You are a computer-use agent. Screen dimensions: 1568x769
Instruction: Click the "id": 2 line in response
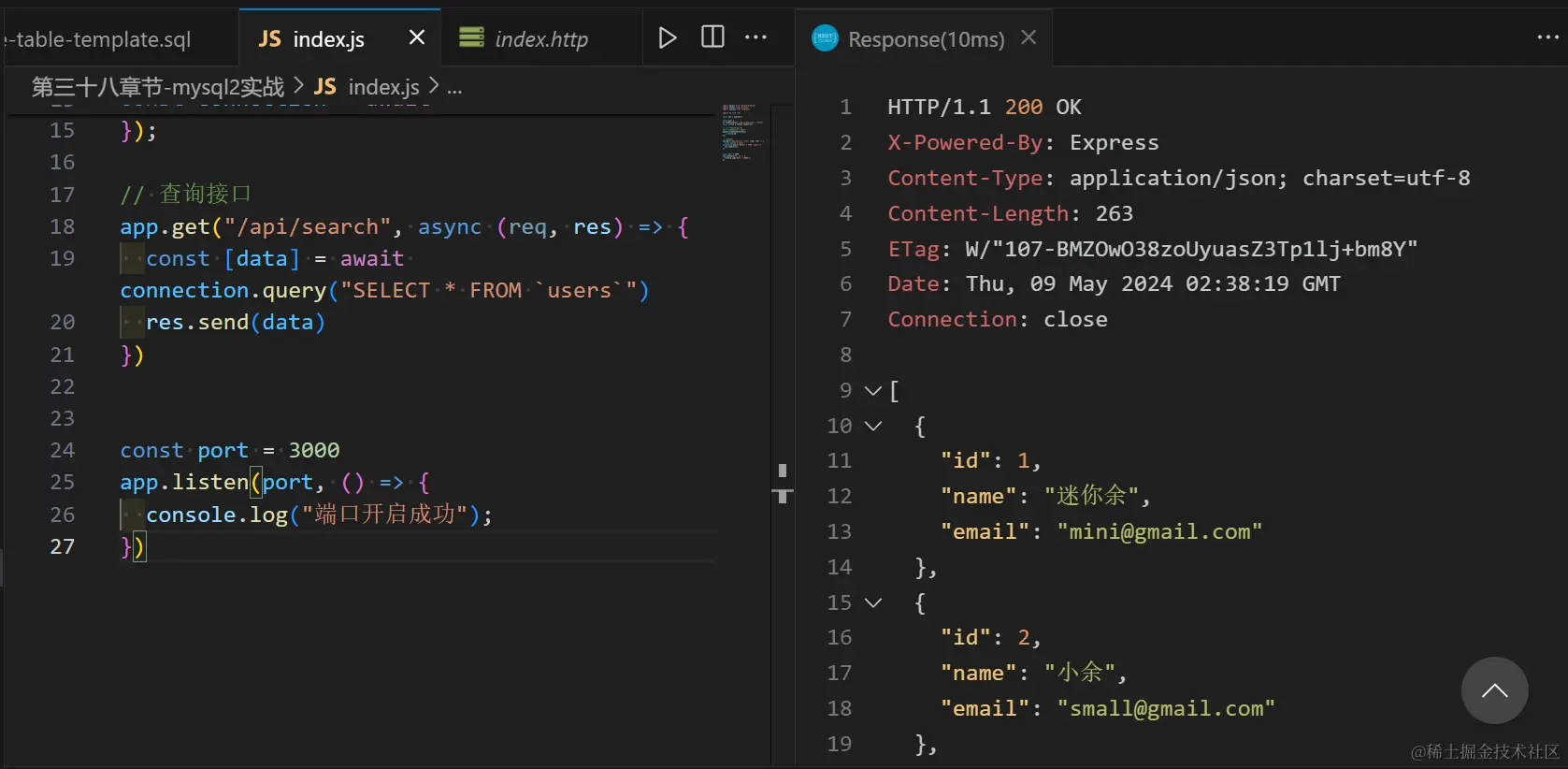990,637
